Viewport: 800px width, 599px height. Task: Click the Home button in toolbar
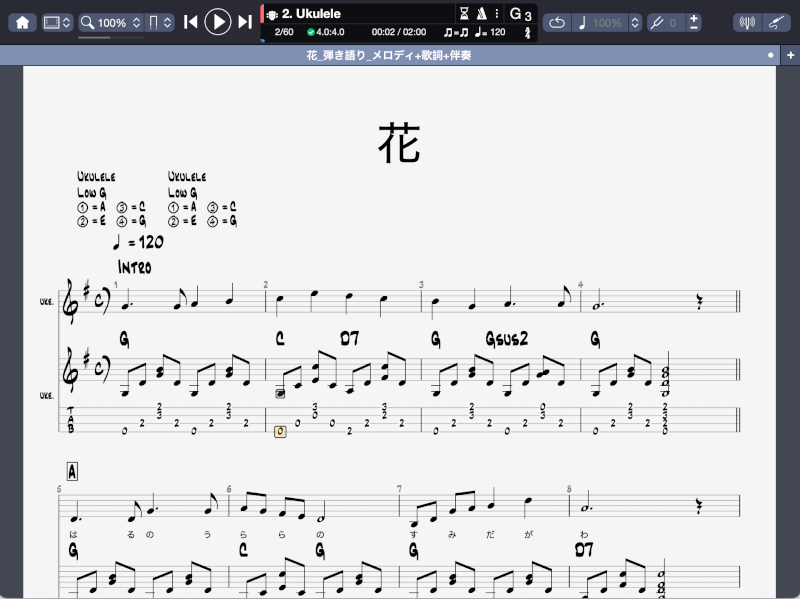[22, 22]
